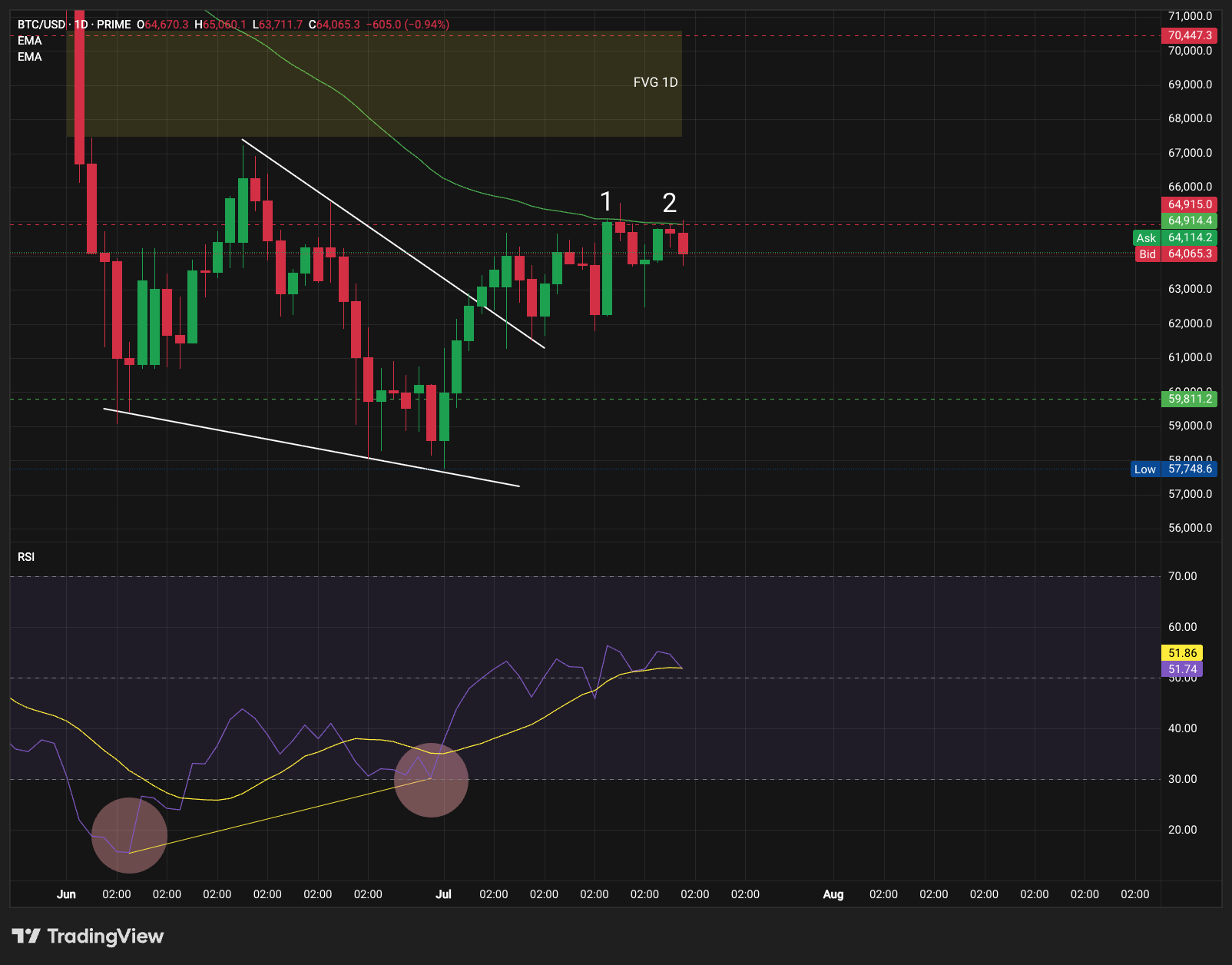Click the 59,811.2 green price tag
Image resolution: width=1232 pixels, height=965 pixels.
[1189, 398]
